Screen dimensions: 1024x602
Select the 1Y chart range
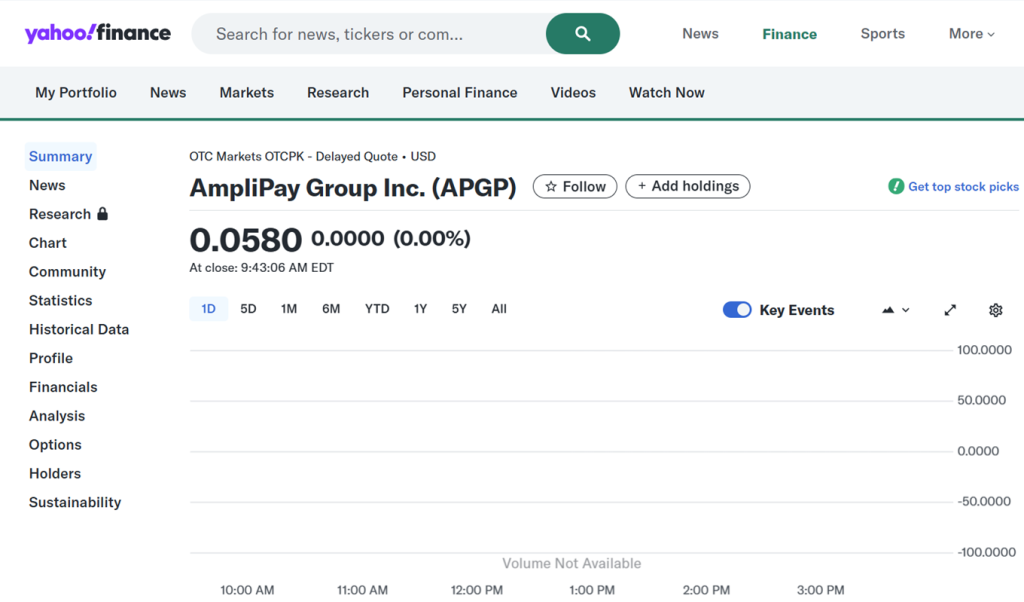click(x=420, y=309)
